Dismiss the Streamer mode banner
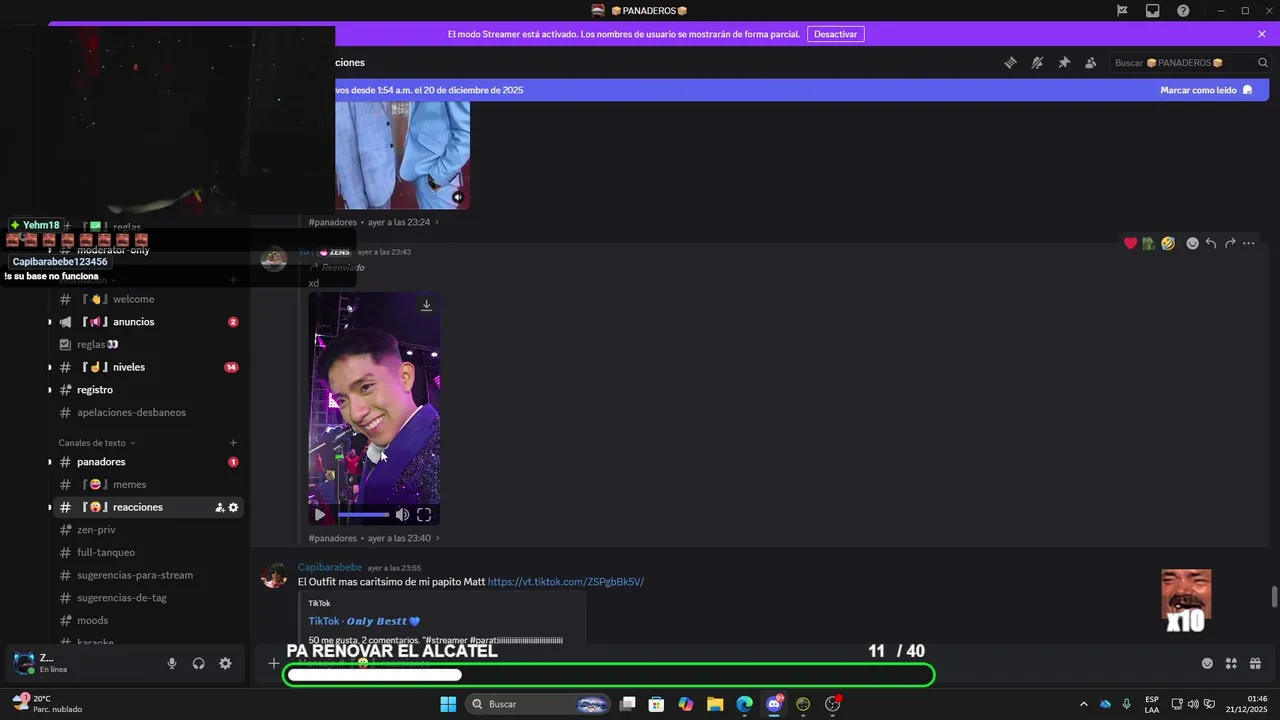This screenshot has width=1280, height=720. [1262, 34]
